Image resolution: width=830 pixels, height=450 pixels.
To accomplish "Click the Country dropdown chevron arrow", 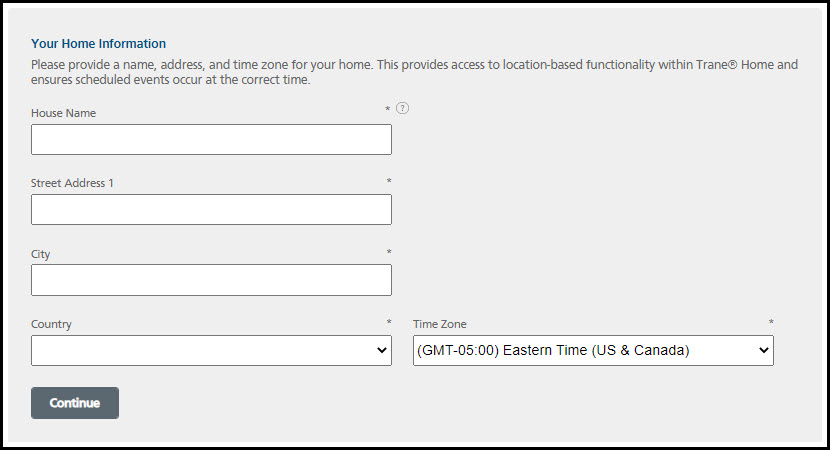I will (x=381, y=350).
